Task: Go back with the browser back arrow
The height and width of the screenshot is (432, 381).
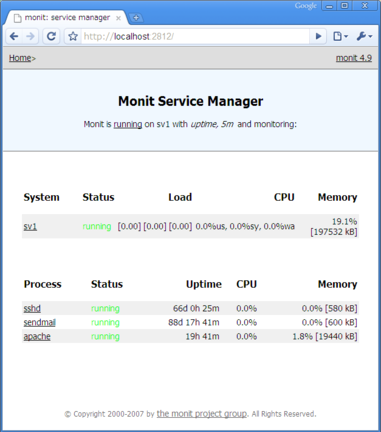Action: [14, 36]
